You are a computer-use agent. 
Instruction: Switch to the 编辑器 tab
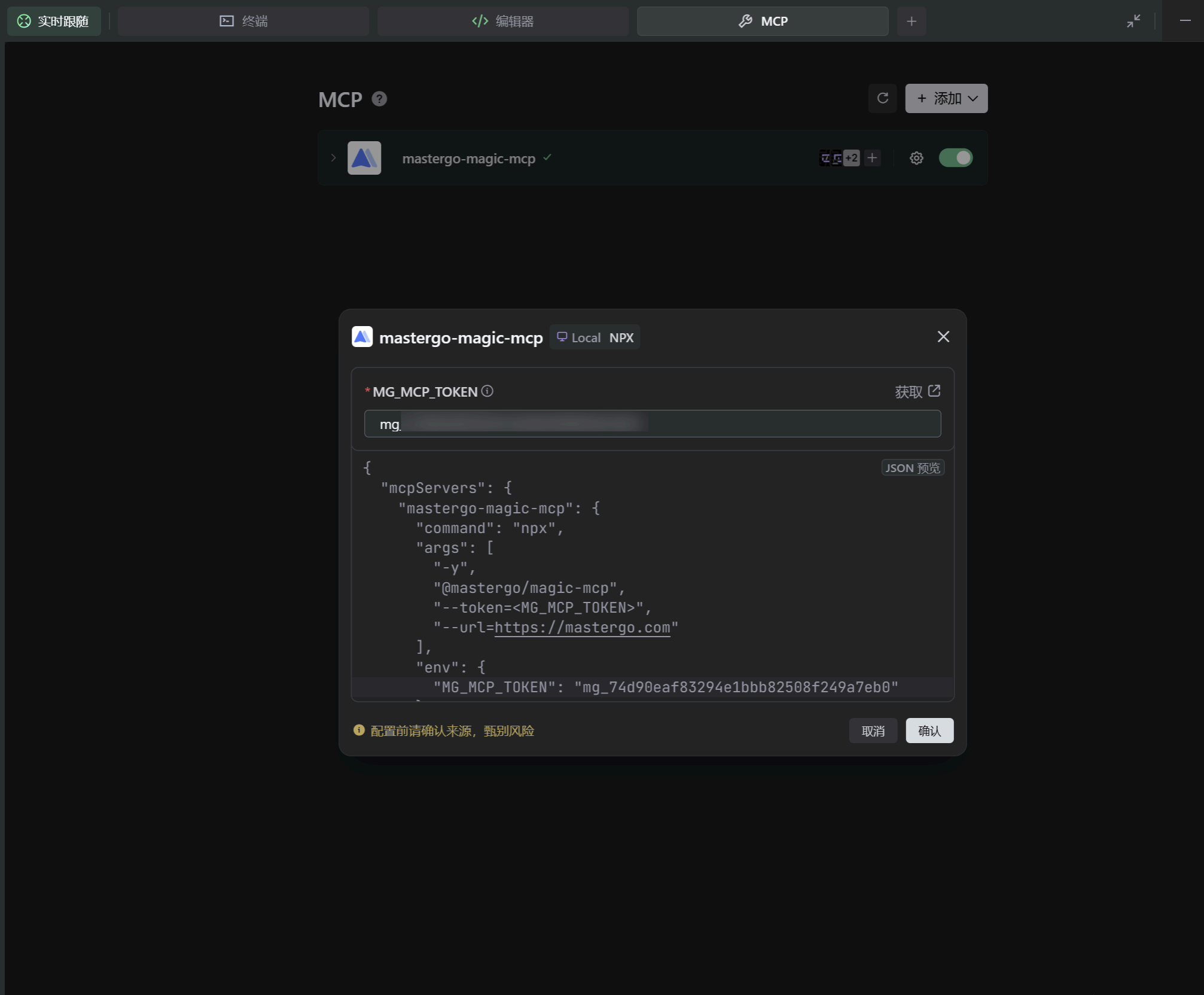(502, 22)
